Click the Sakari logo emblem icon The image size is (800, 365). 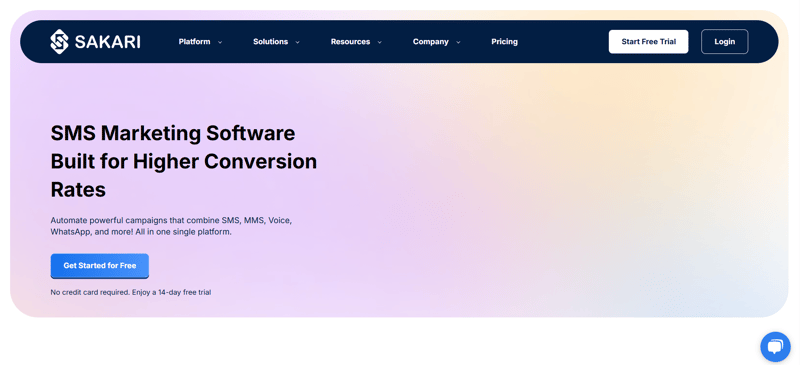59,41
